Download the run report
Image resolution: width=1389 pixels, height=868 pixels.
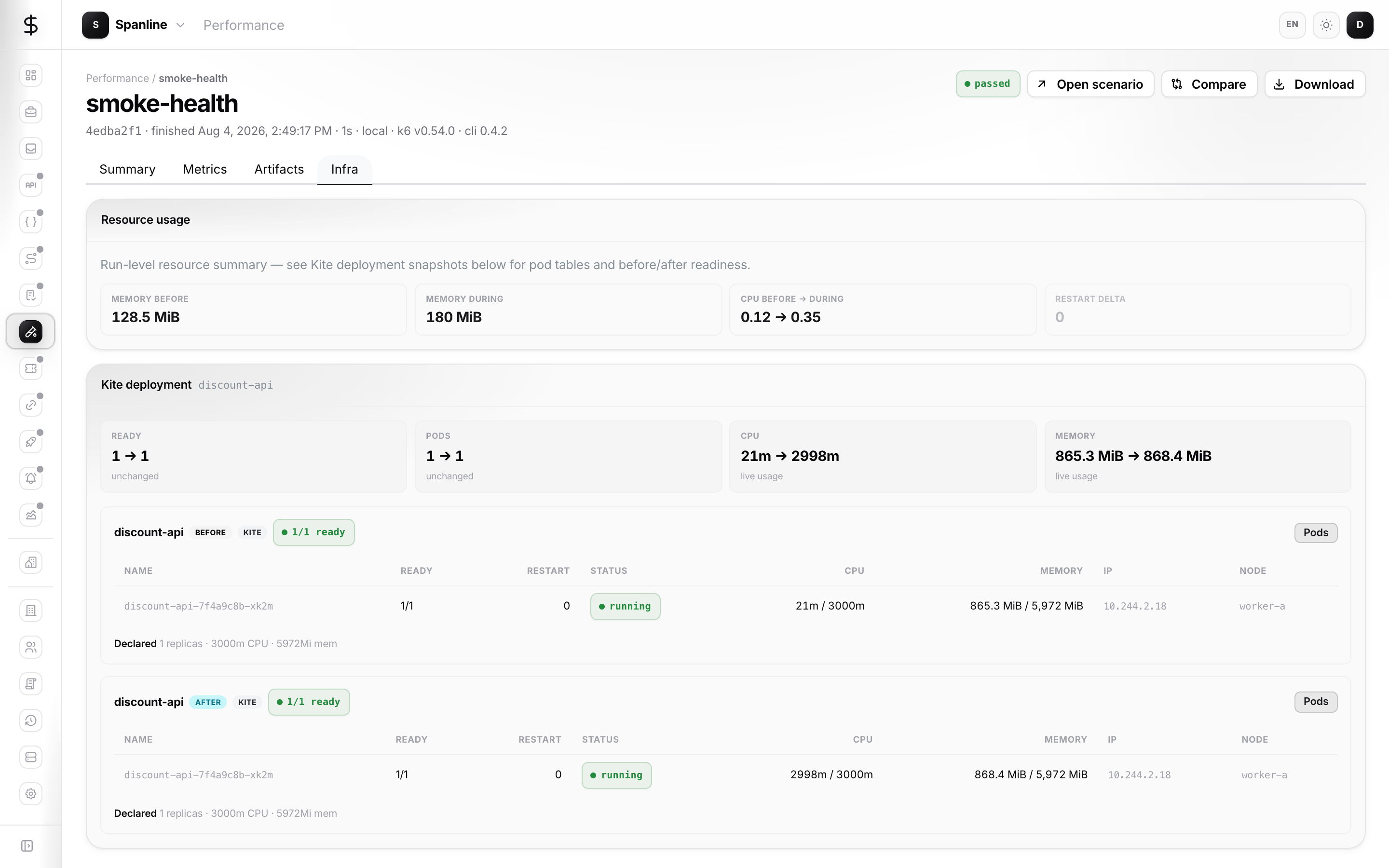1314,84
